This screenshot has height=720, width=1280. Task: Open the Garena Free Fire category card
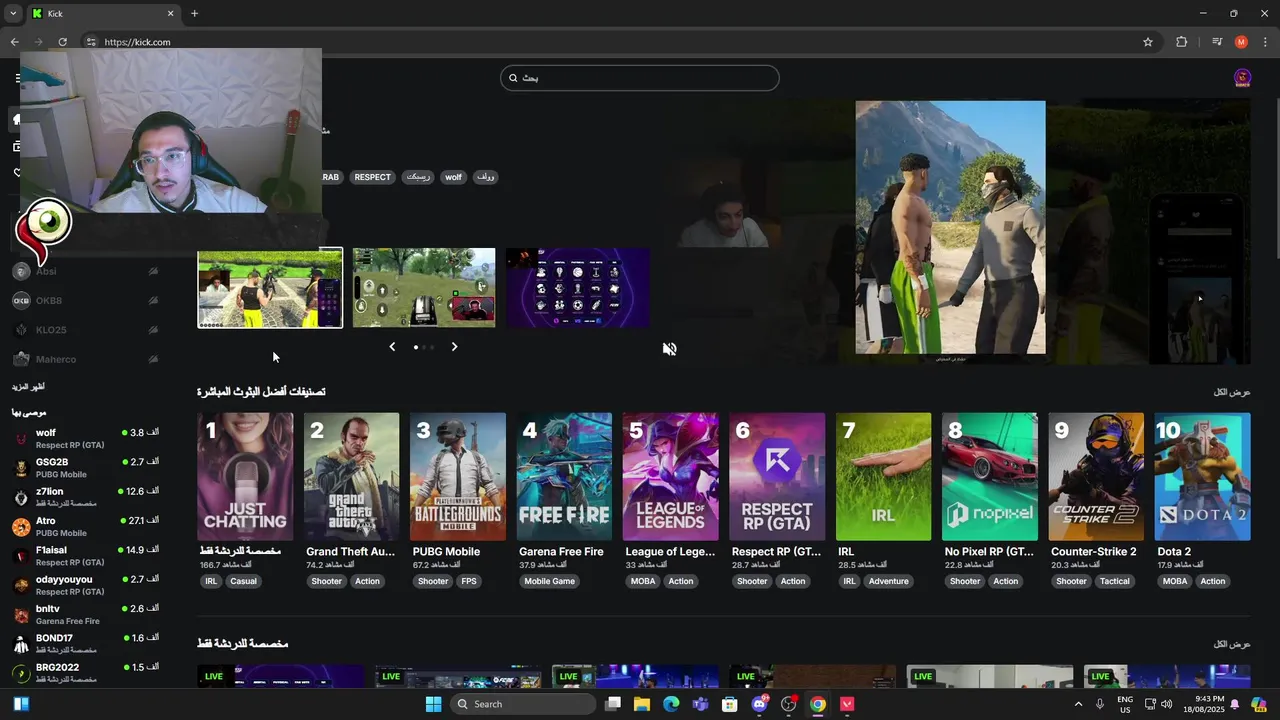pyautogui.click(x=564, y=477)
